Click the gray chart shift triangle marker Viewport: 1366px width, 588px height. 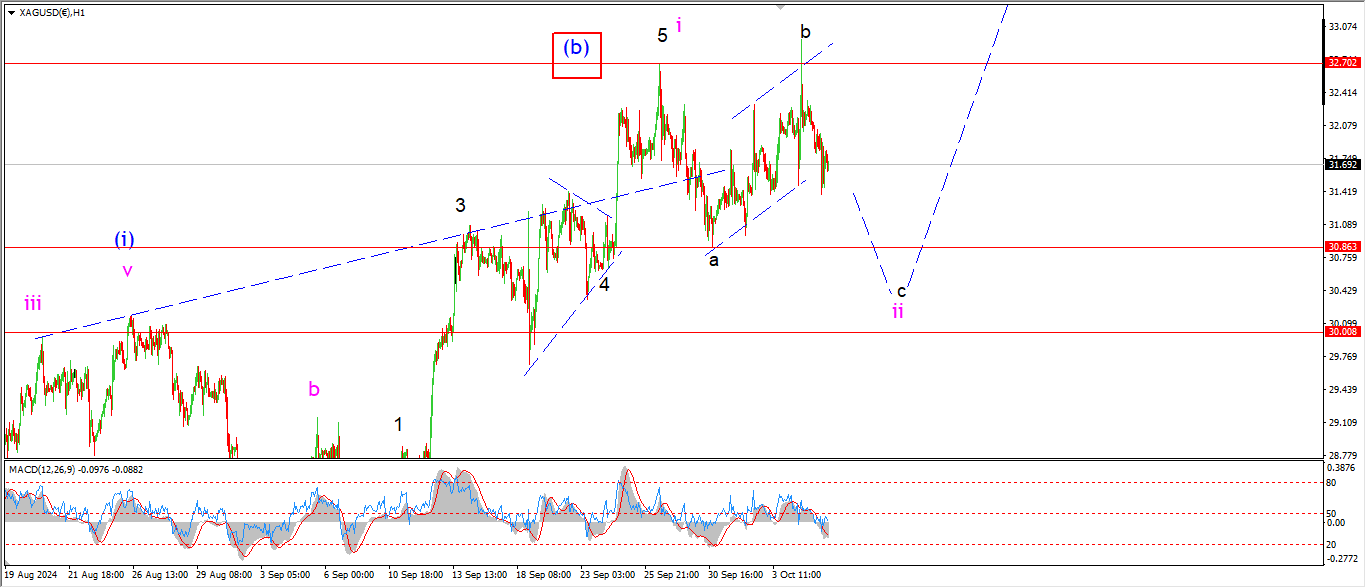[x=780, y=7]
